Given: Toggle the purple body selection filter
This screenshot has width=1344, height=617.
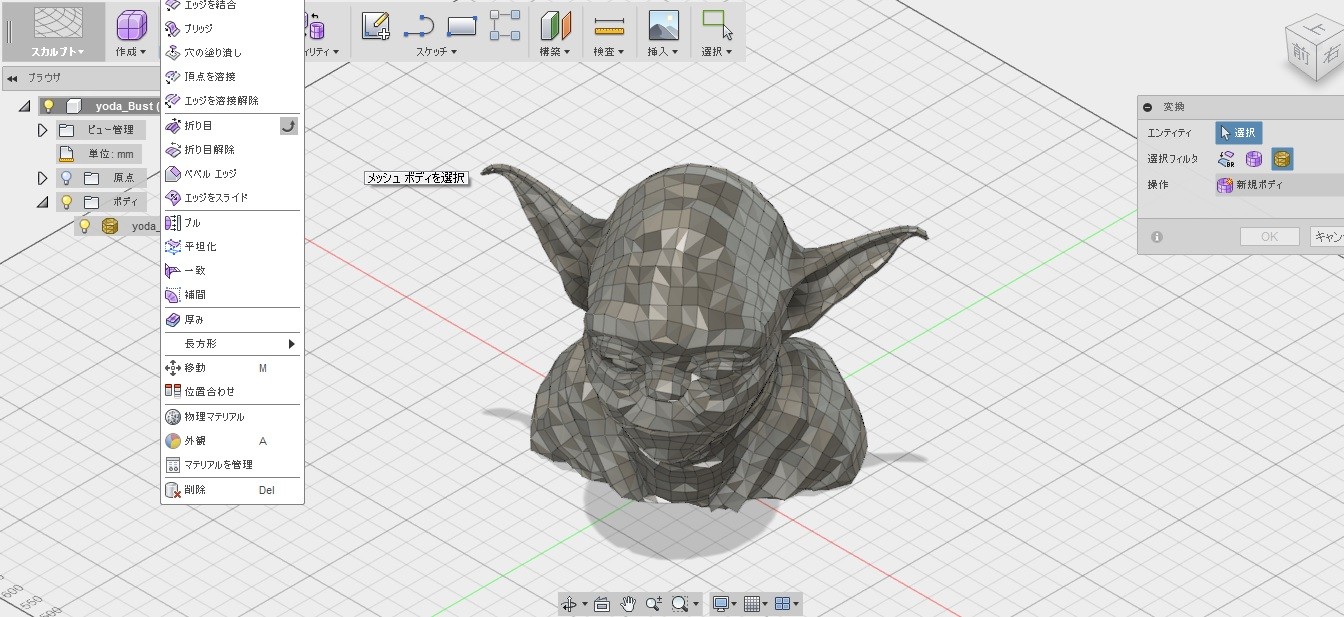Looking at the screenshot, I should [1254, 158].
